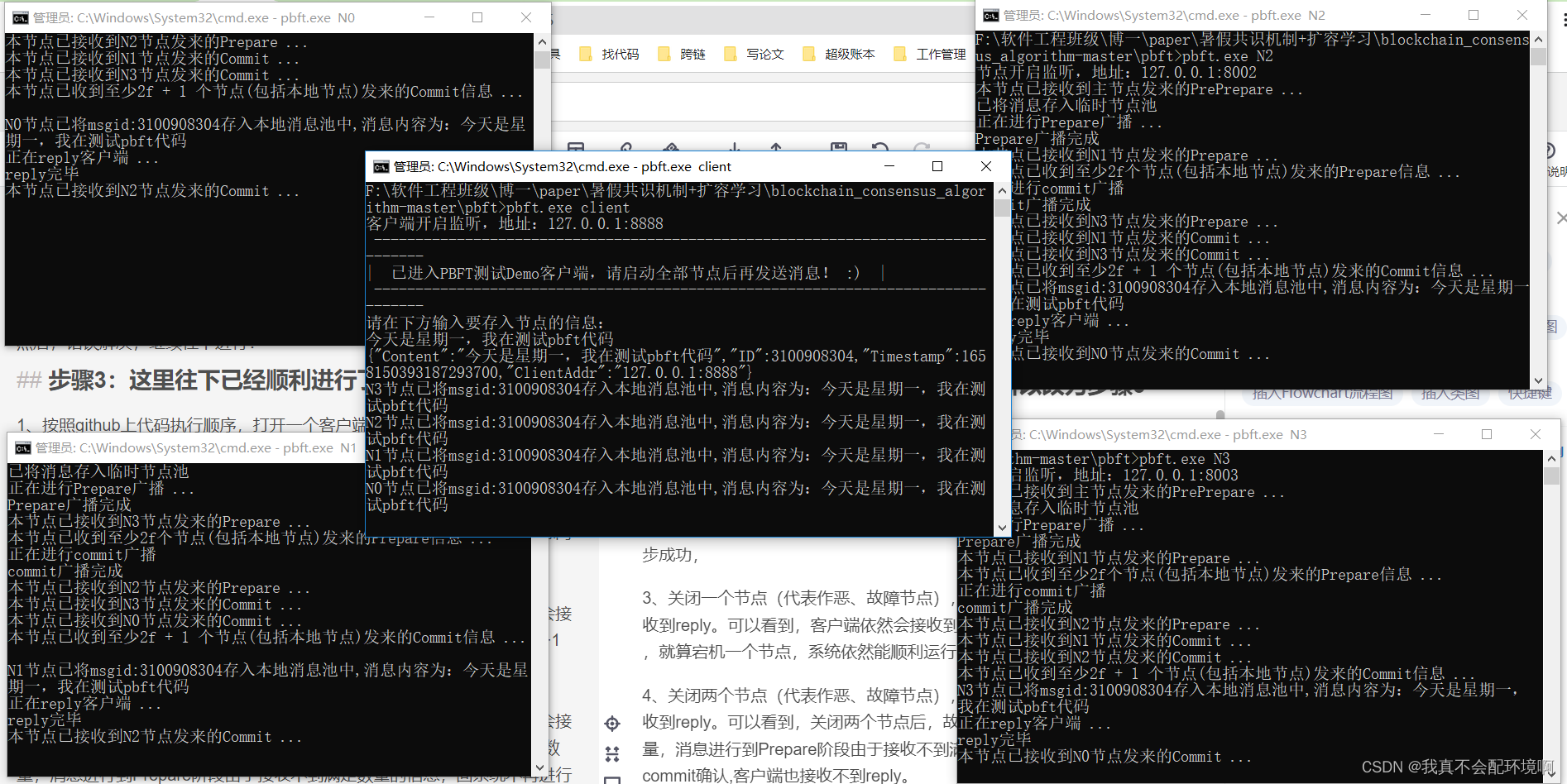Click N0 line '本节点已接收到N3节点发来的Commit'
The height and width of the screenshot is (784, 1567).
(x=152, y=75)
